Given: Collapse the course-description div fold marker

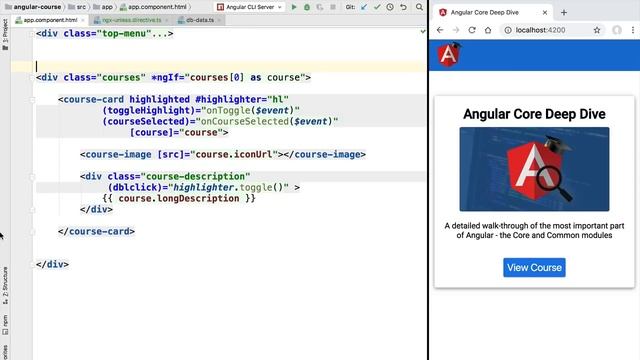Looking at the screenshot, I should click(x=32, y=177).
